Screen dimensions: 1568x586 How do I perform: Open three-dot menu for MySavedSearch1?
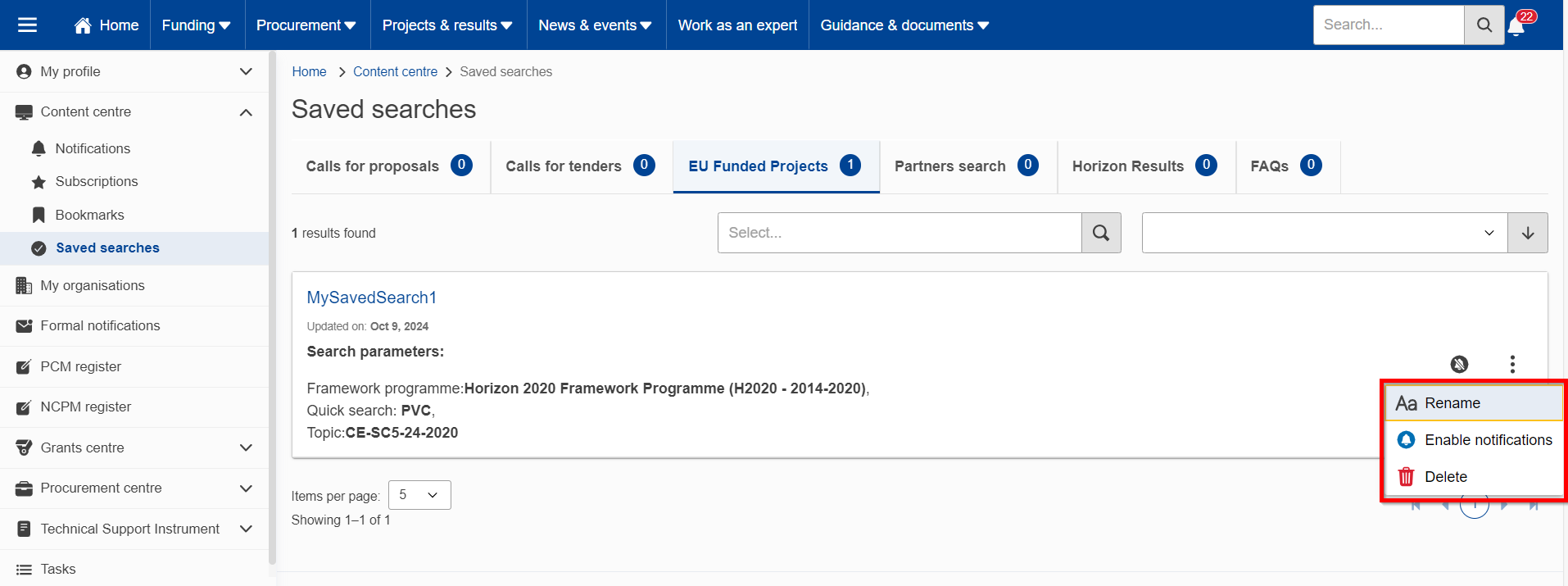[x=1512, y=364]
